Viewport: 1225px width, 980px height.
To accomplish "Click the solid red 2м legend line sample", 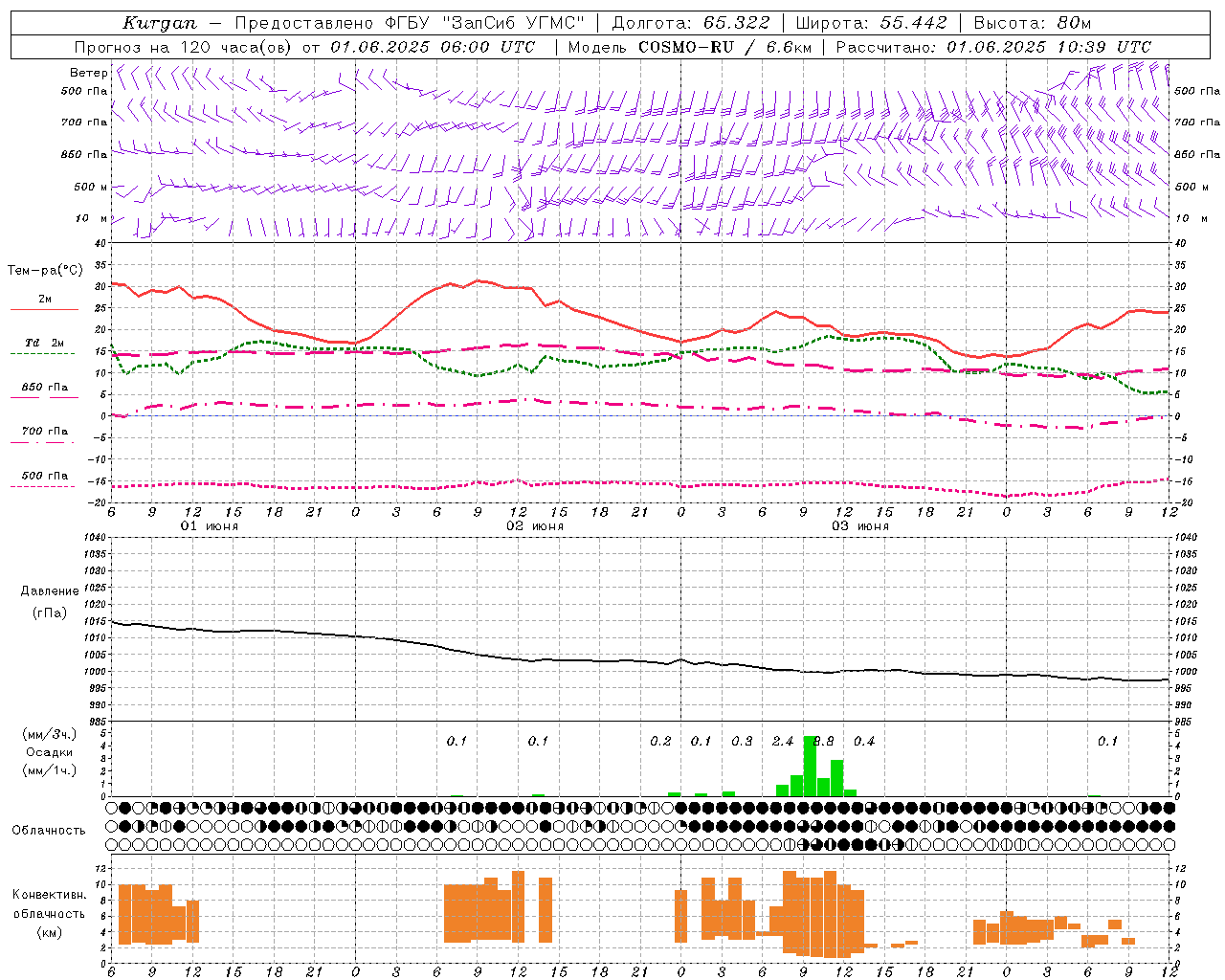I will coord(44,310).
